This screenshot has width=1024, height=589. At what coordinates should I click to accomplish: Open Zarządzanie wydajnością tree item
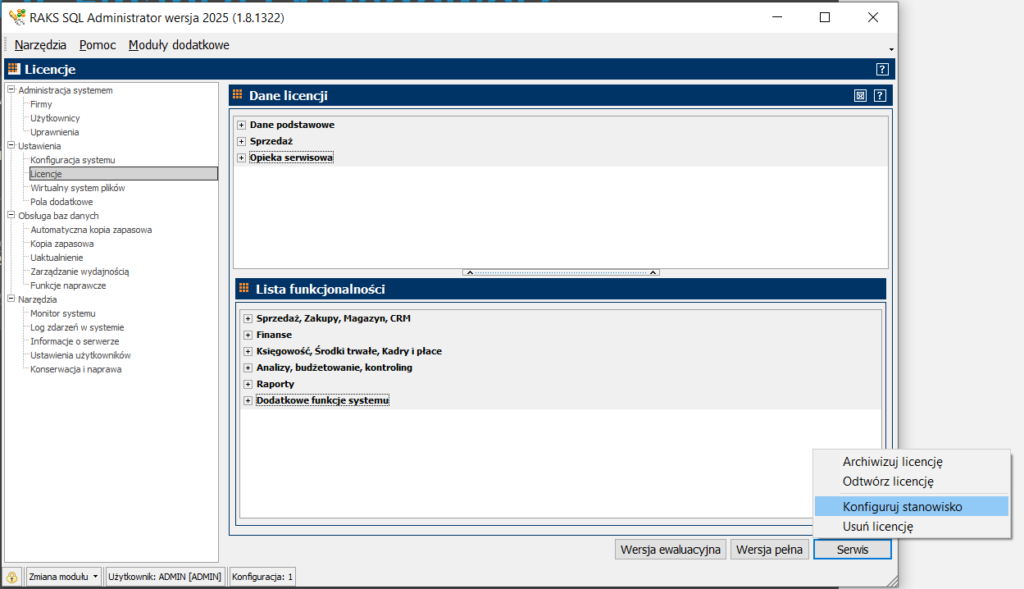coord(80,272)
